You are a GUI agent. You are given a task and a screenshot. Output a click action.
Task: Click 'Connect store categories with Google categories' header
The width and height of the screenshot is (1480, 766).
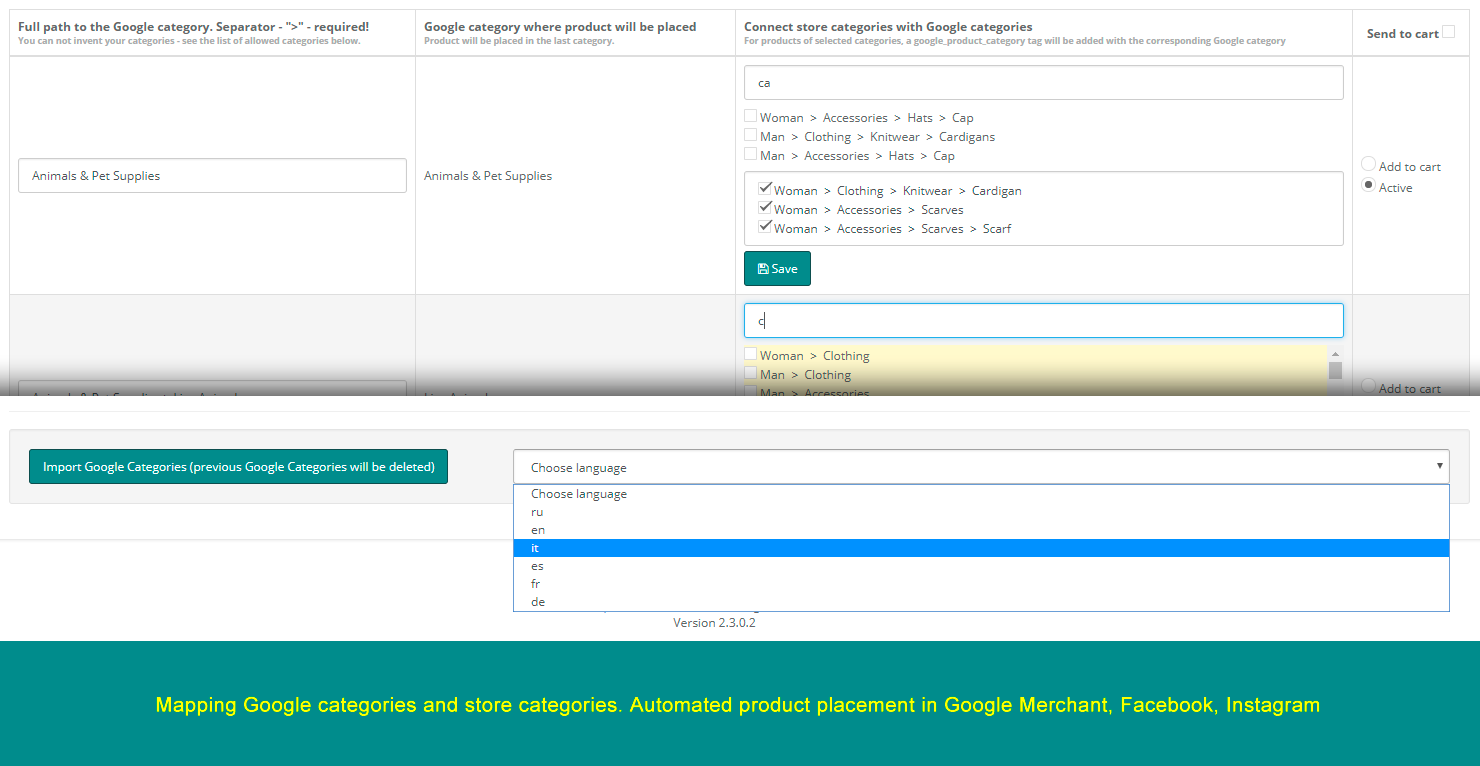click(x=888, y=27)
